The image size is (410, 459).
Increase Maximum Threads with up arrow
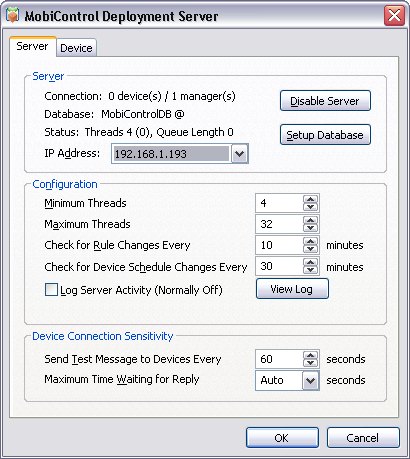coord(310,220)
